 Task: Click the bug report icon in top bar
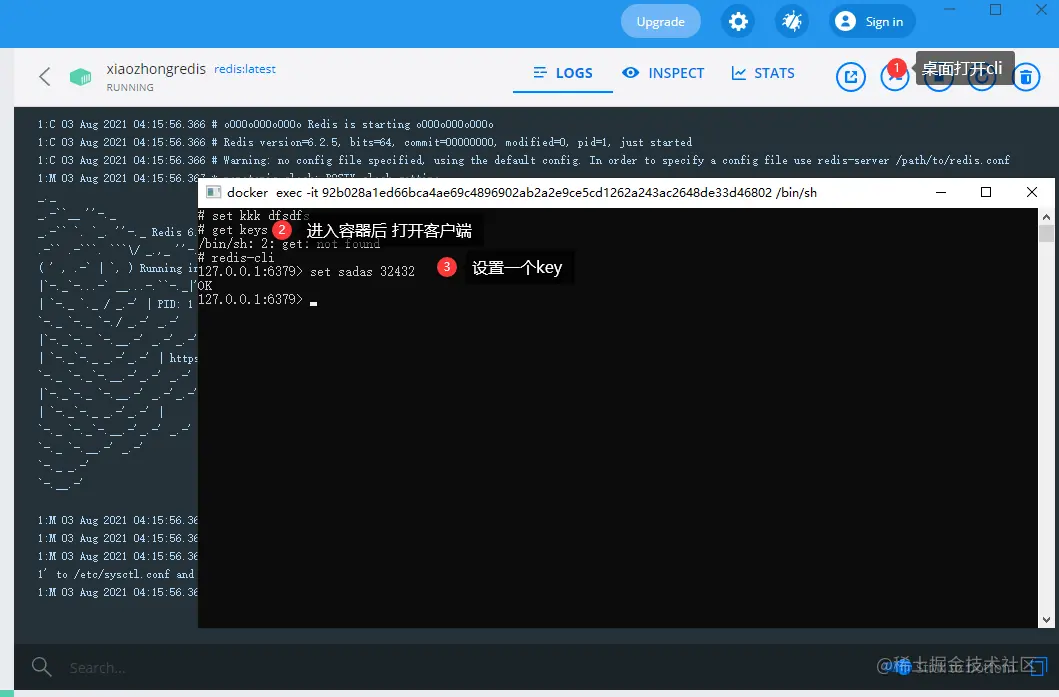(792, 22)
